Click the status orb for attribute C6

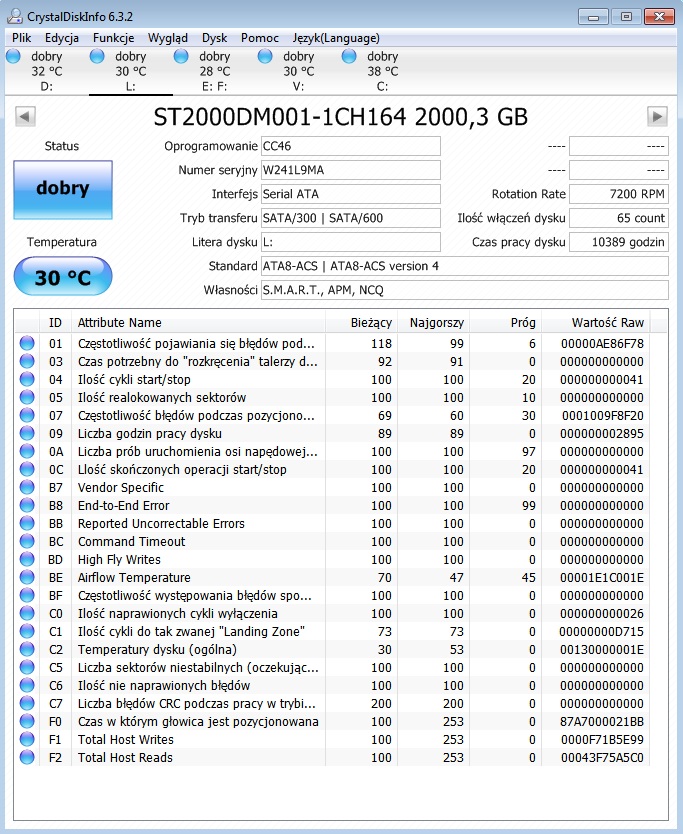(x=27, y=685)
